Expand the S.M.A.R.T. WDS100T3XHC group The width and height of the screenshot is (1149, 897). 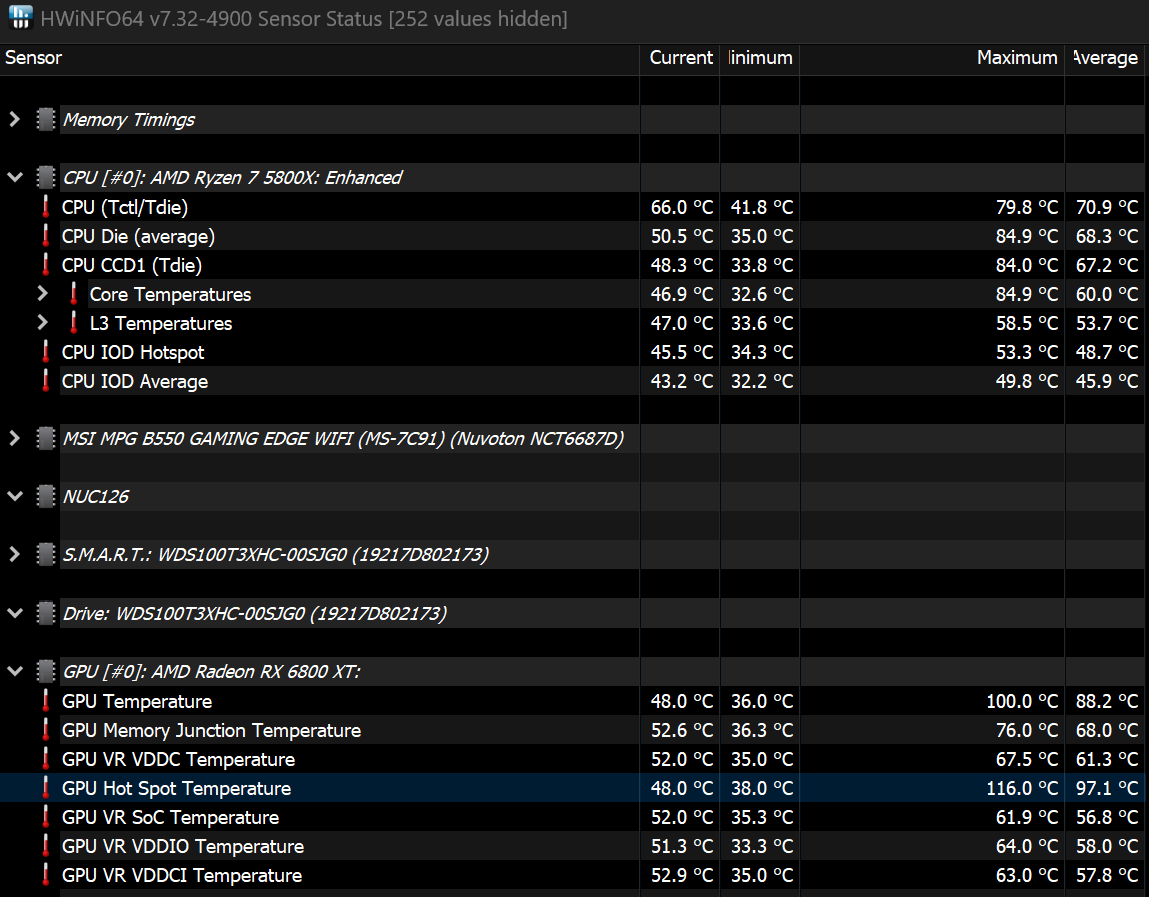pyautogui.click(x=14, y=554)
